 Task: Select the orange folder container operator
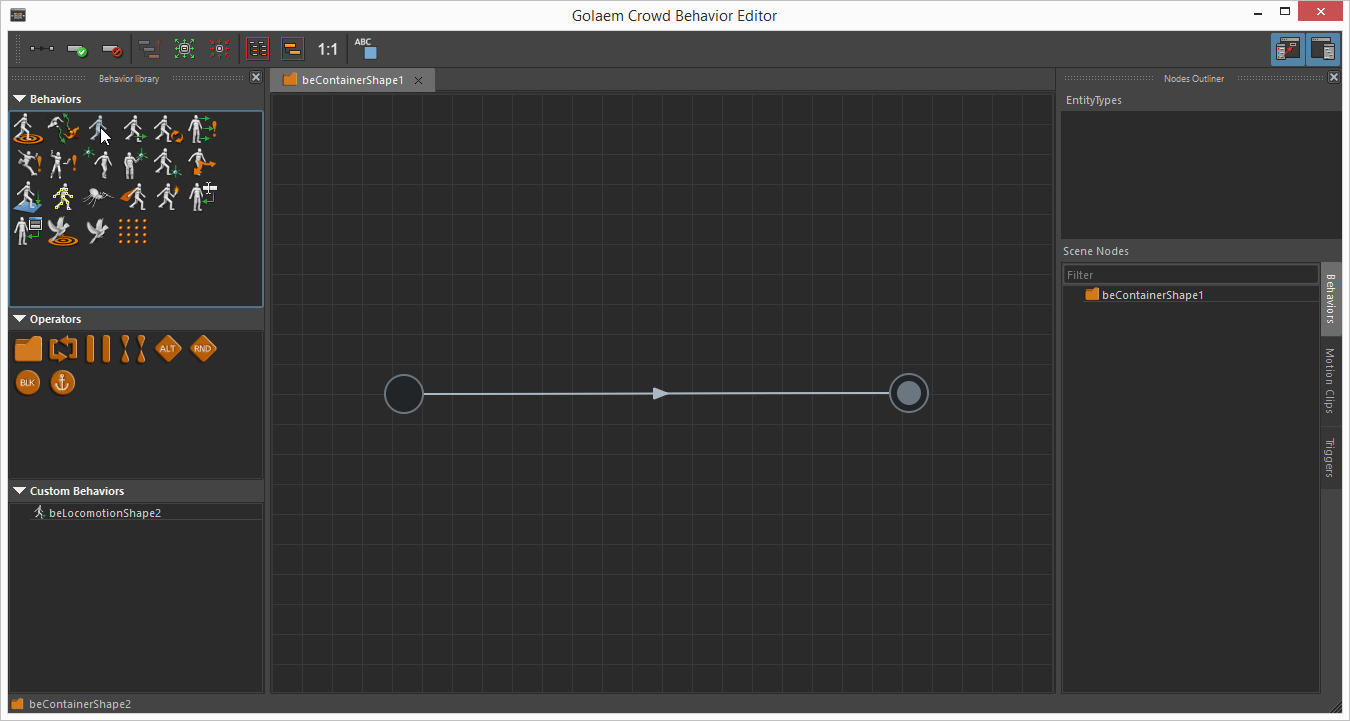[x=28, y=349]
